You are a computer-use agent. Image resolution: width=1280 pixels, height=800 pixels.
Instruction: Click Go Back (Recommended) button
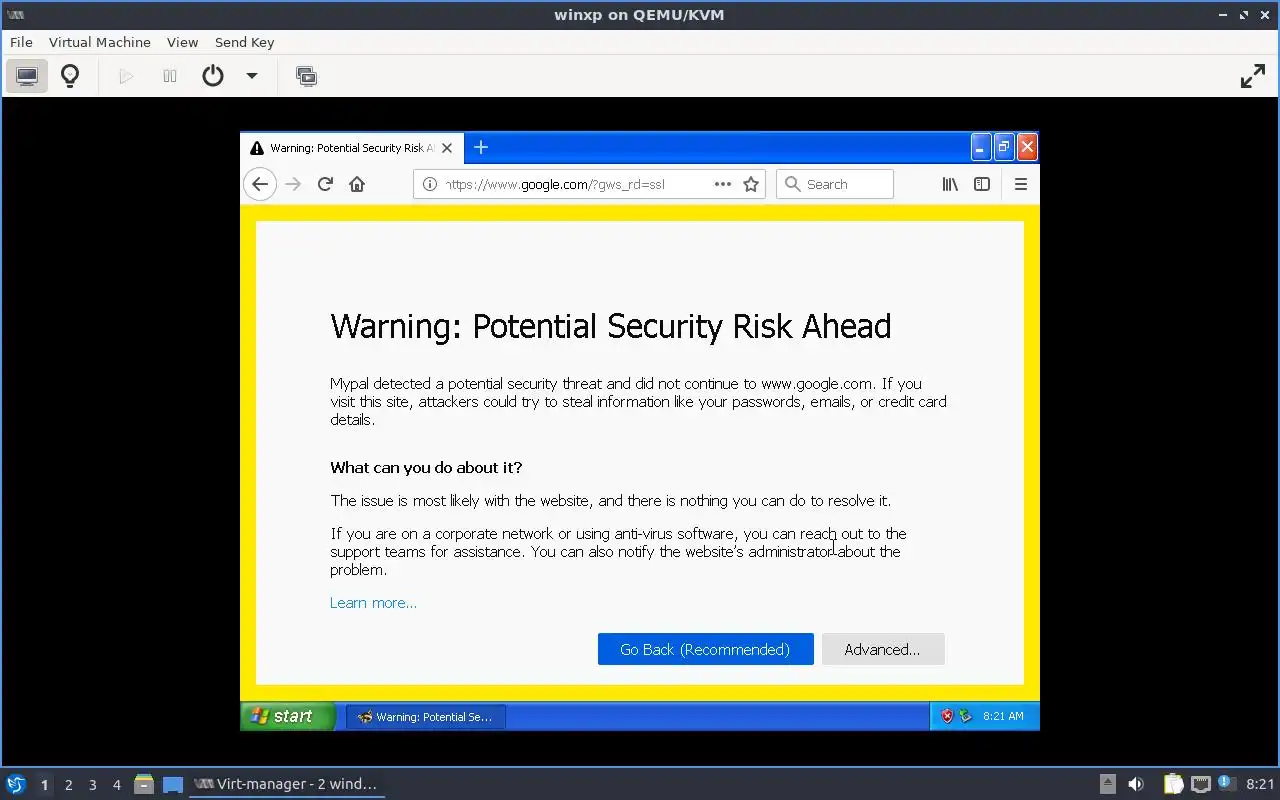click(705, 649)
